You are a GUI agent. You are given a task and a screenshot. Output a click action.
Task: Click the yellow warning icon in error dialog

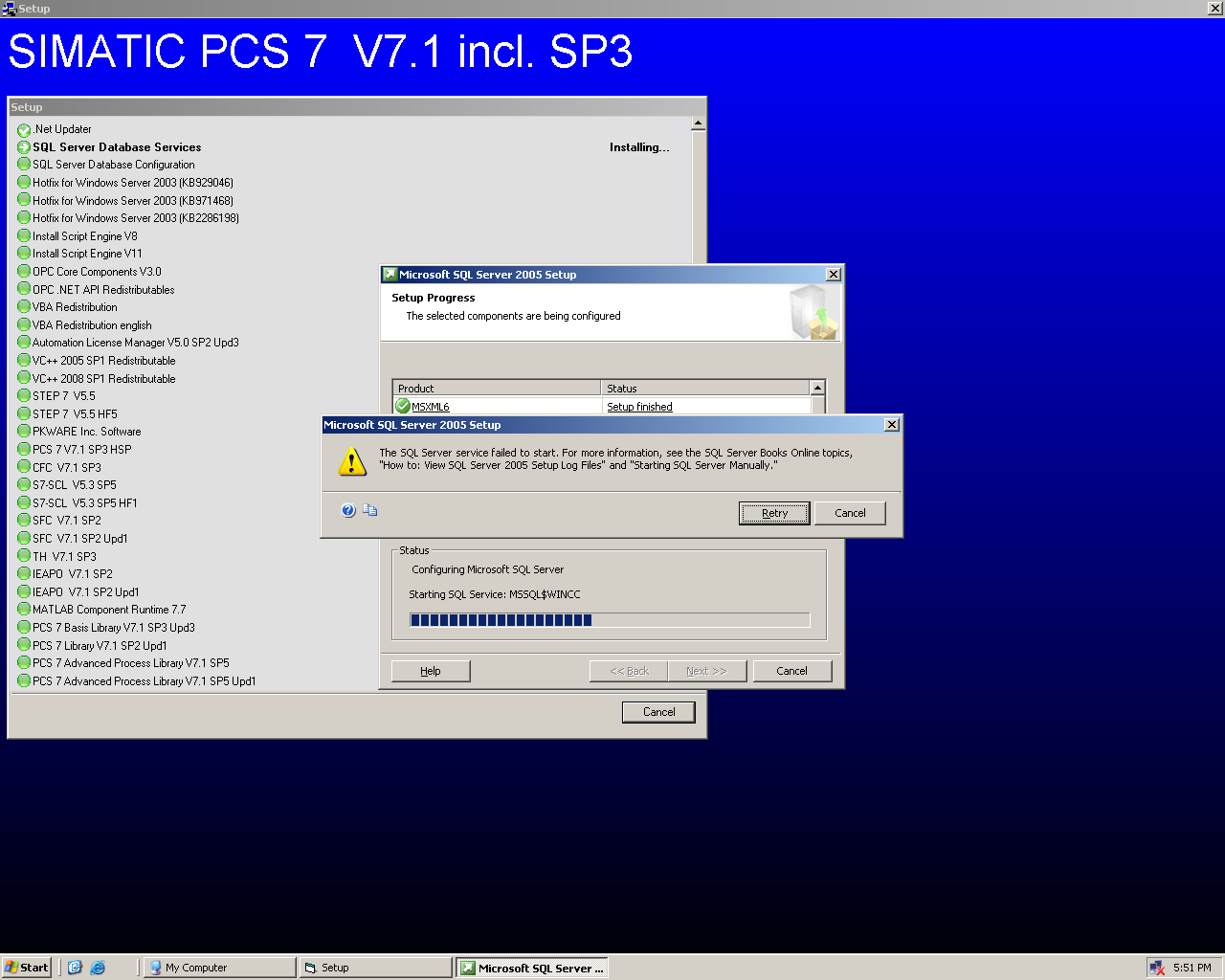point(352,463)
